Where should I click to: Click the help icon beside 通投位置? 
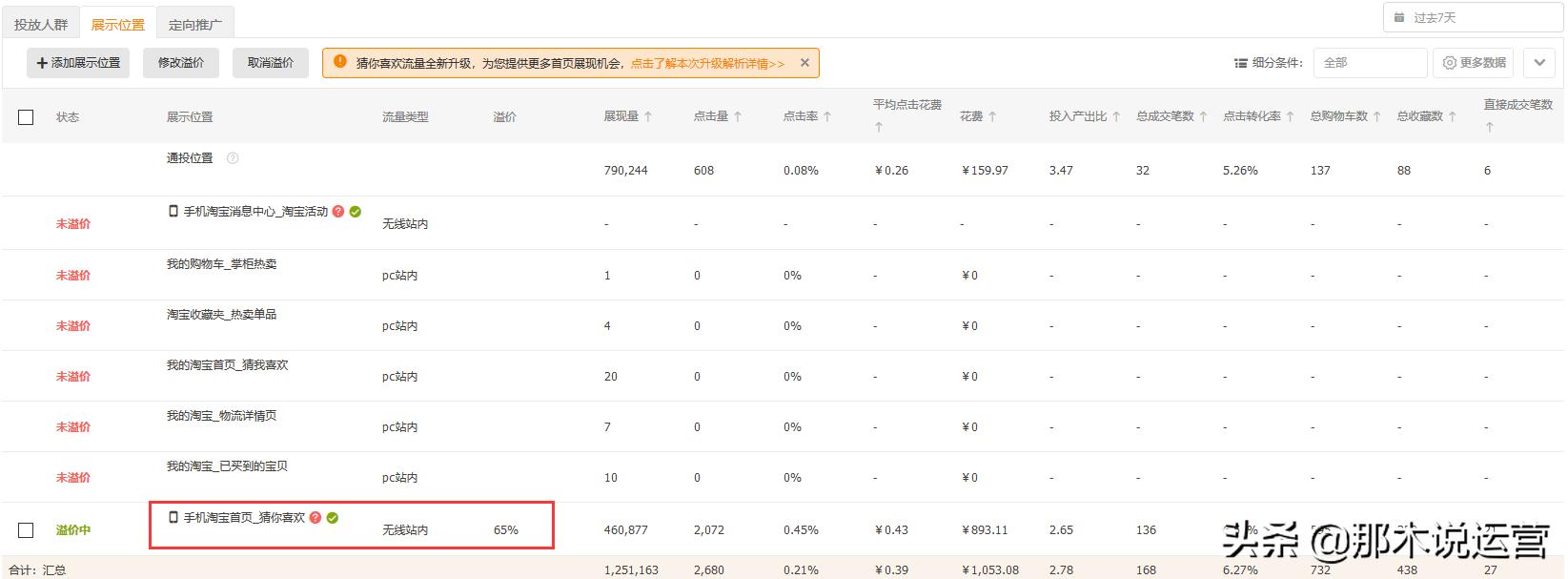click(x=233, y=158)
